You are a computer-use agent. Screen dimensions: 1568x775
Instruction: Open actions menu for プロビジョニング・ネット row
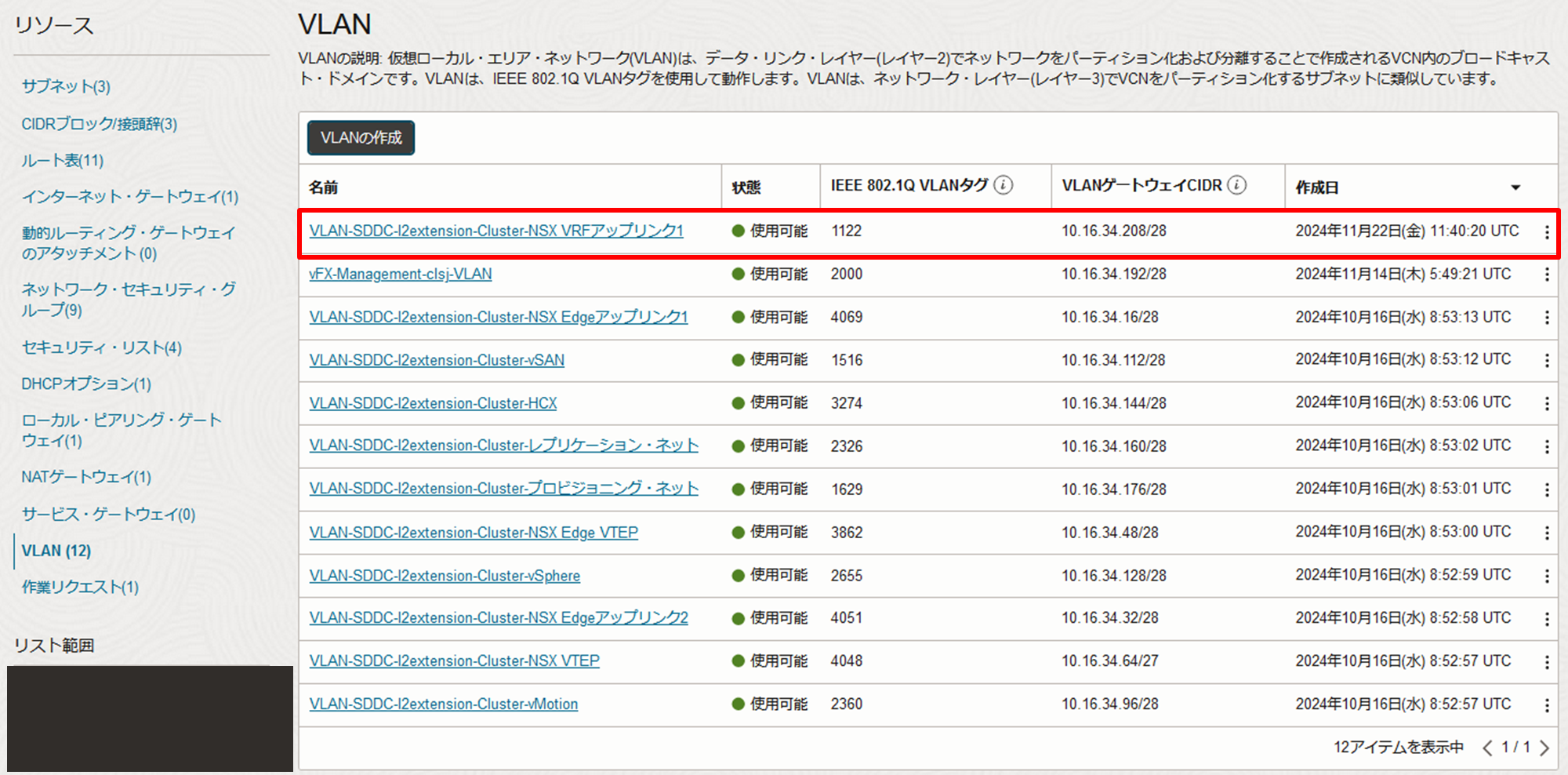1546,490
